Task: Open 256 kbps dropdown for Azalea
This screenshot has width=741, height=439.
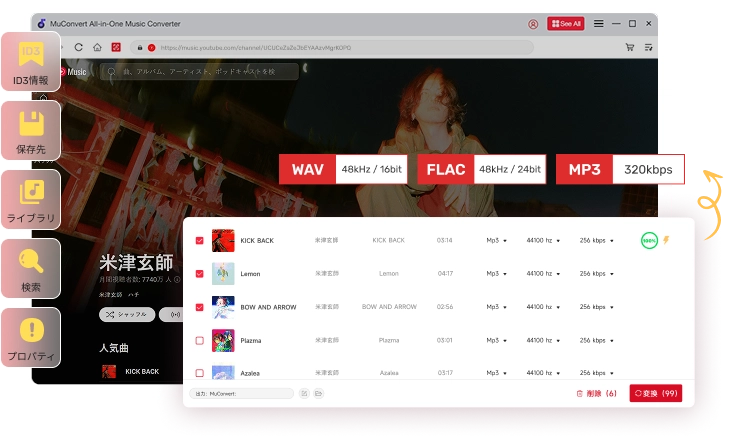Action: pyautogui.click(x=596, y=373)
